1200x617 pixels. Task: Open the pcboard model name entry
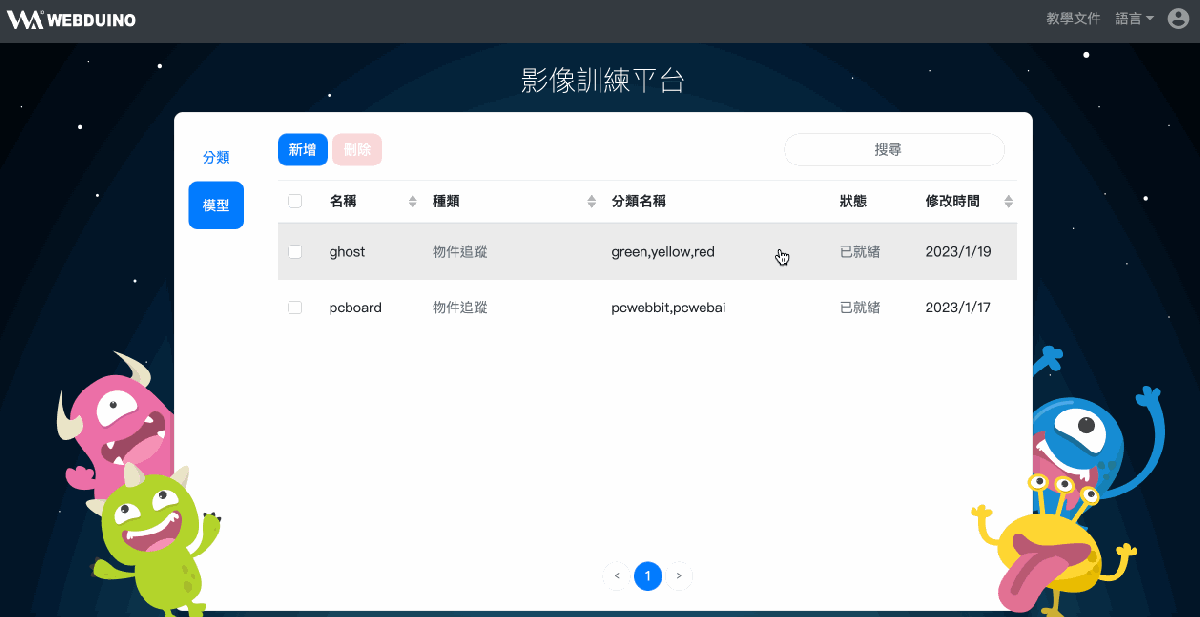click(x=356, y=308)
